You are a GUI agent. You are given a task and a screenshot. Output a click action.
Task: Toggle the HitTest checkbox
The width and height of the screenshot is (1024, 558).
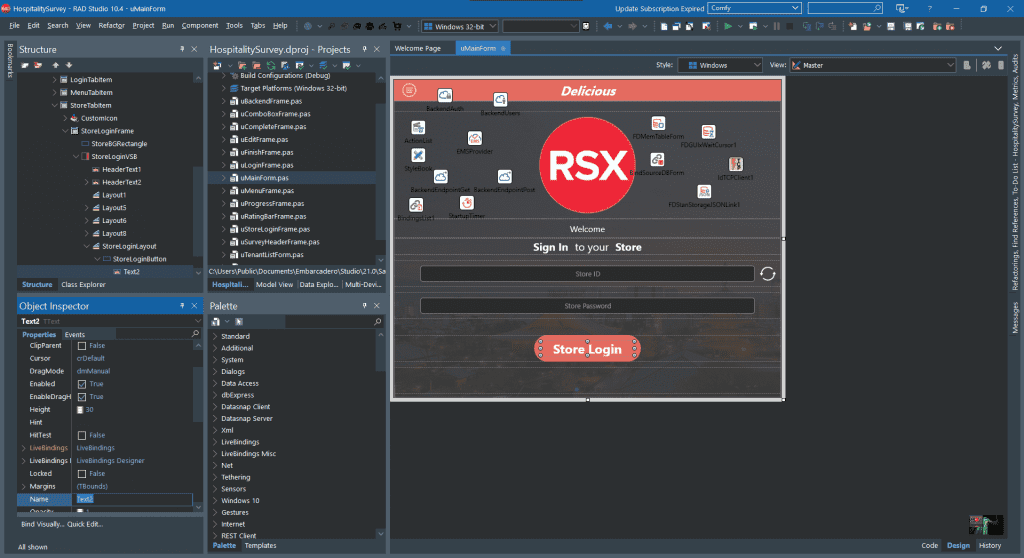[82, 435]
